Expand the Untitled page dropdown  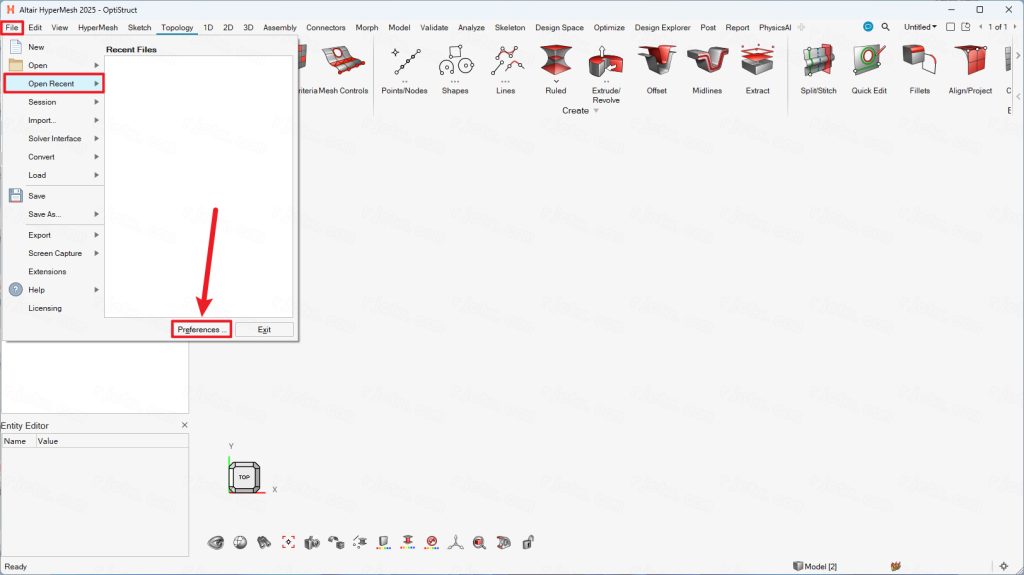[920, 27]
